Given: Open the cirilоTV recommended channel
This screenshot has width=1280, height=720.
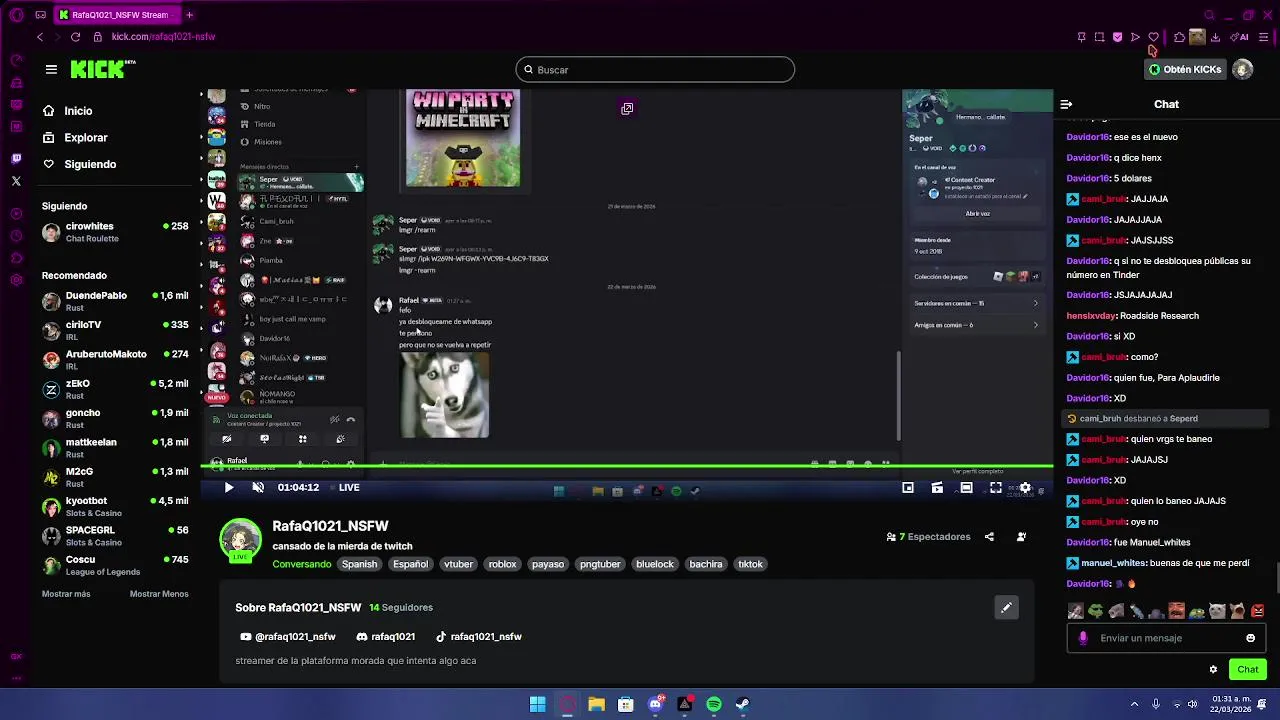Looking at the screenshot, I should click(x=115, y=330).
